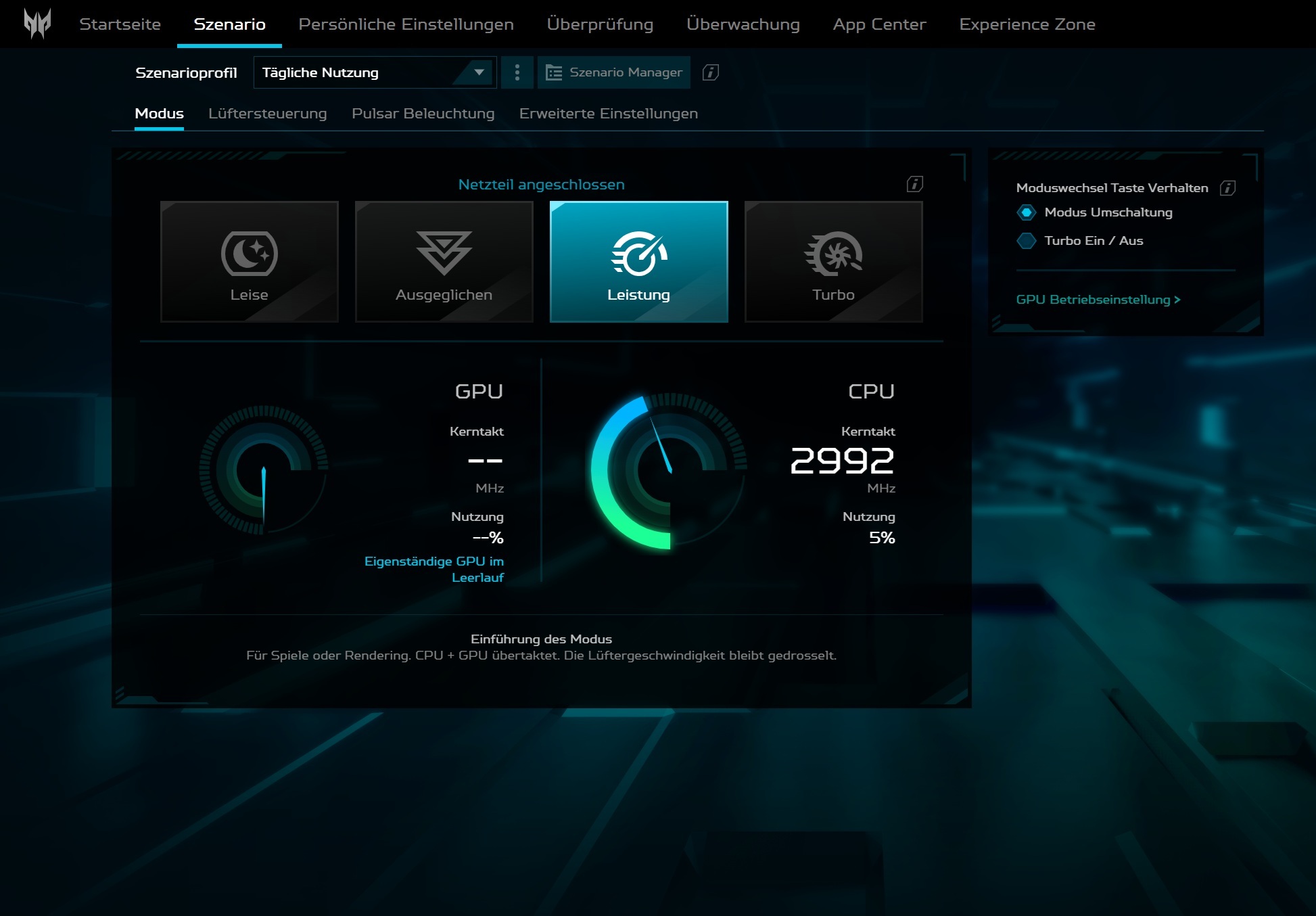Open the Pulsar Beleuchtung tab
Viewport: 1316px width, 916px height.
pos(423,114)
